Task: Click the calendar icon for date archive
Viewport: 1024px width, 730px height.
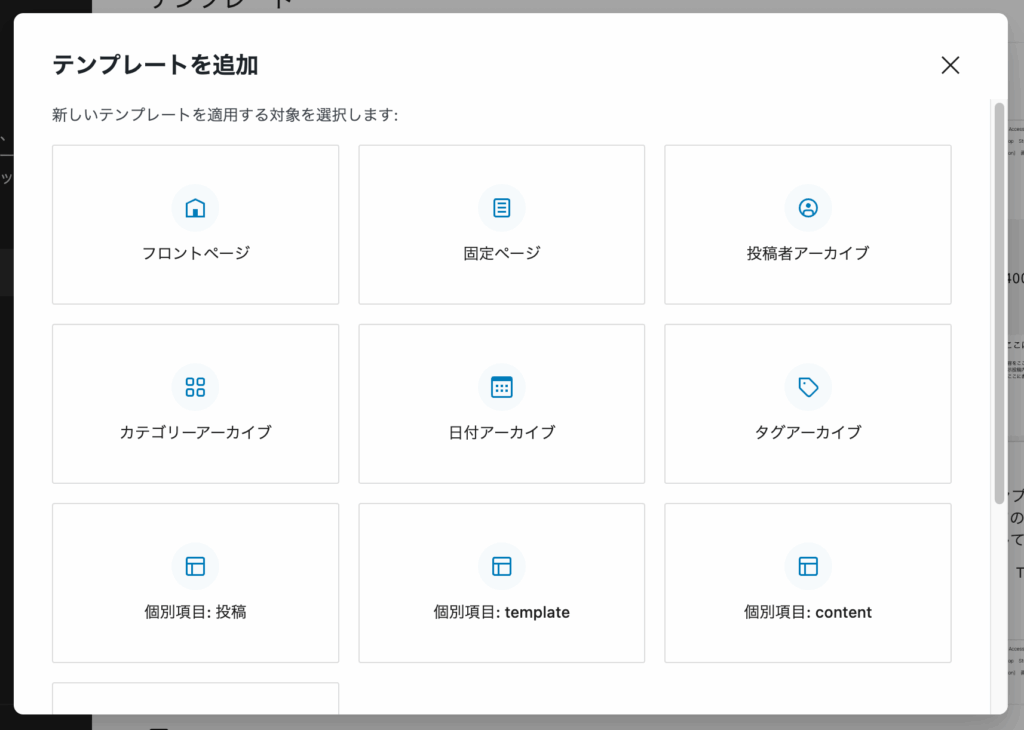Action: pos(502,387)
